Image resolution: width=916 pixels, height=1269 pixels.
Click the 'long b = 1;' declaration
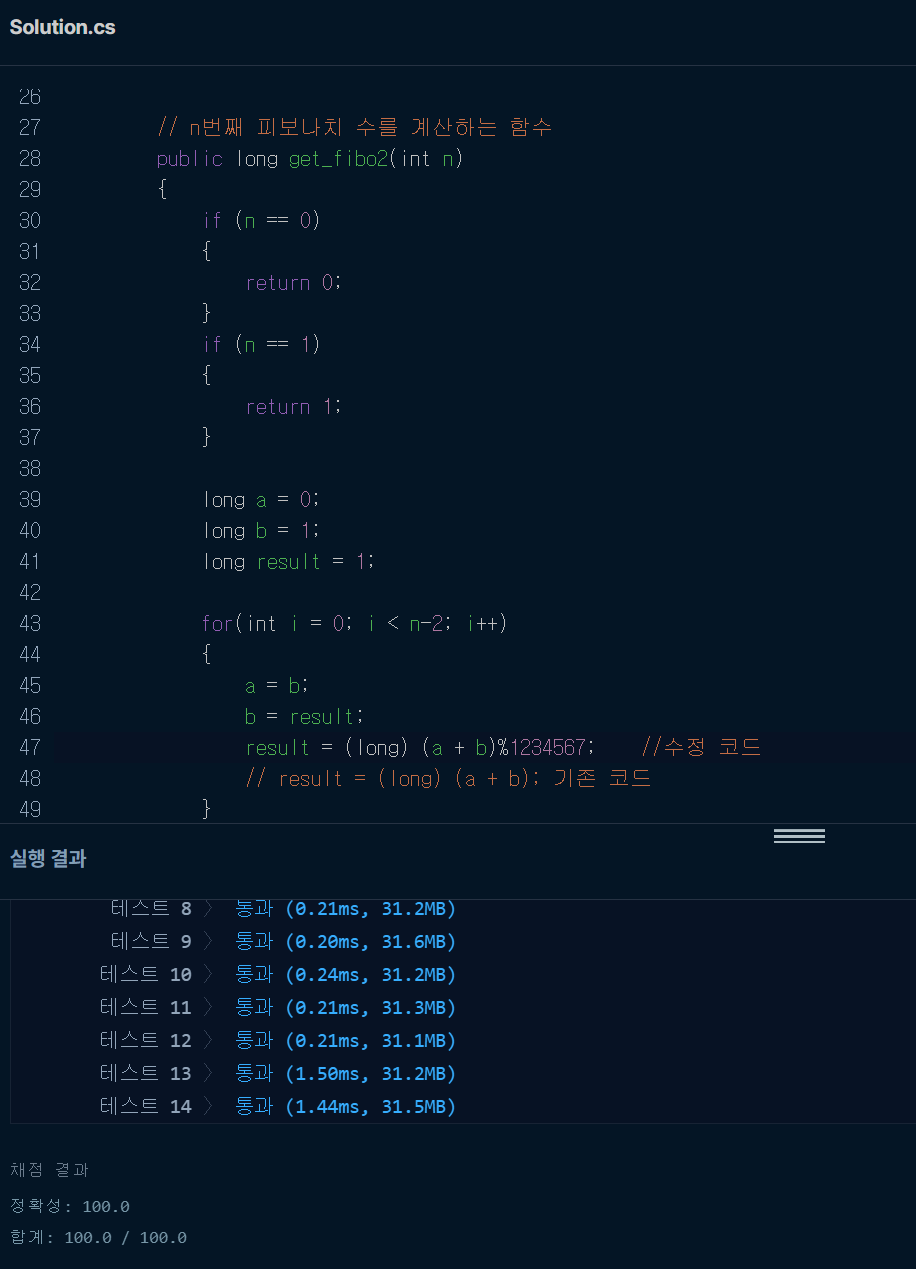(x=260, y=531)
